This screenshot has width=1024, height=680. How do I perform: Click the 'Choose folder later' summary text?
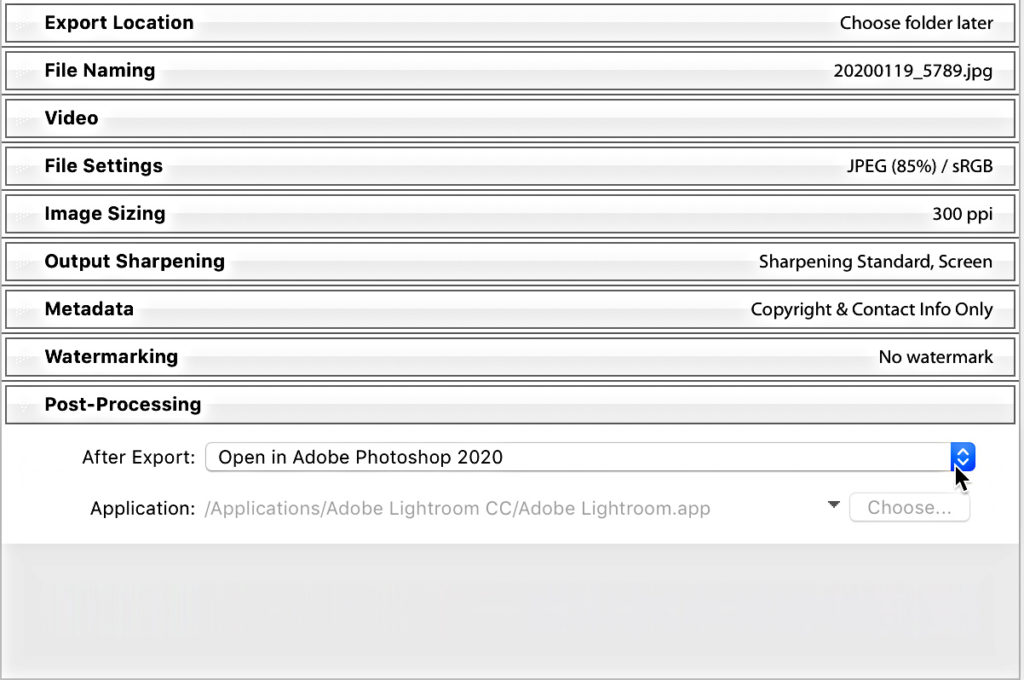point(916,23)
